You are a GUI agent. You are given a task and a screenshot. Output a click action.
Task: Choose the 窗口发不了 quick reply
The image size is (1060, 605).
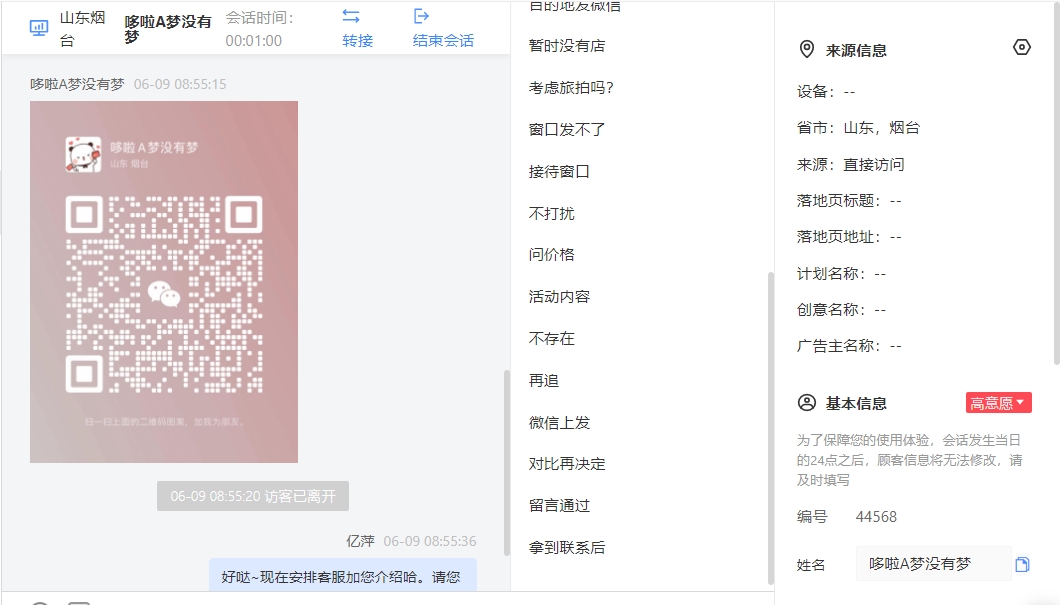coord(567,130)
